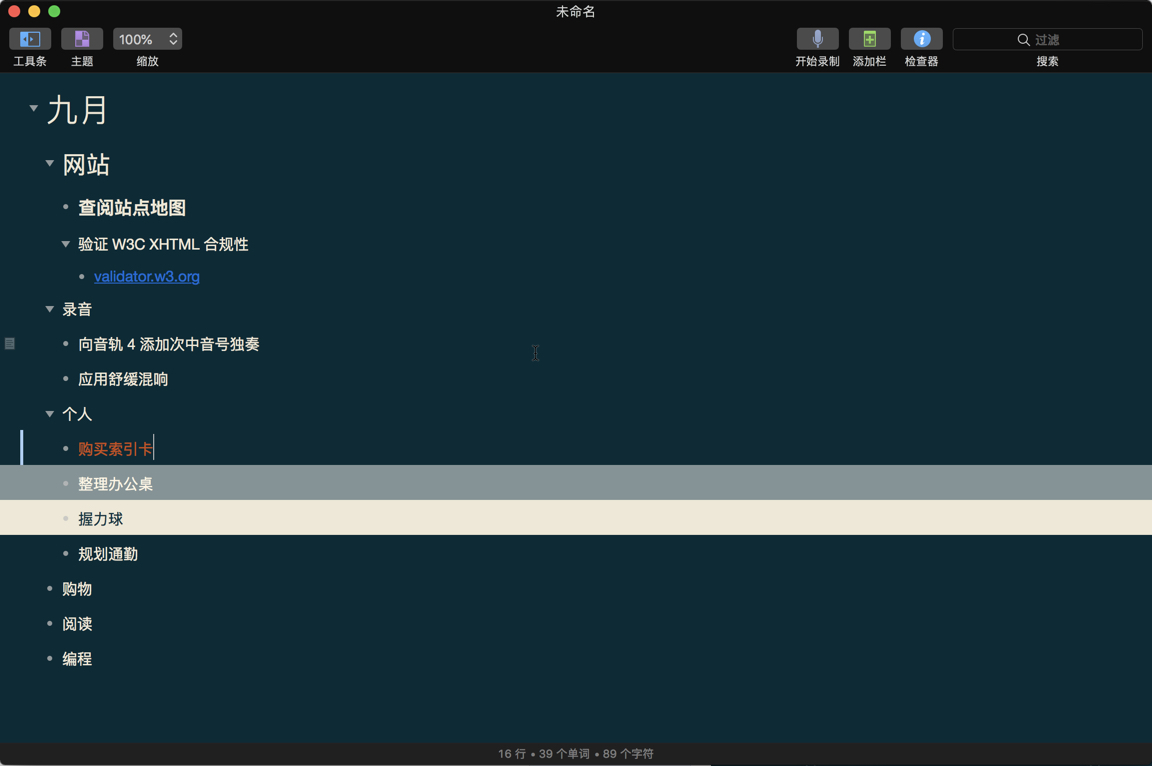
Task: Increase zoom with the 缩放 stepper arrows
Action: pos(172,33)
